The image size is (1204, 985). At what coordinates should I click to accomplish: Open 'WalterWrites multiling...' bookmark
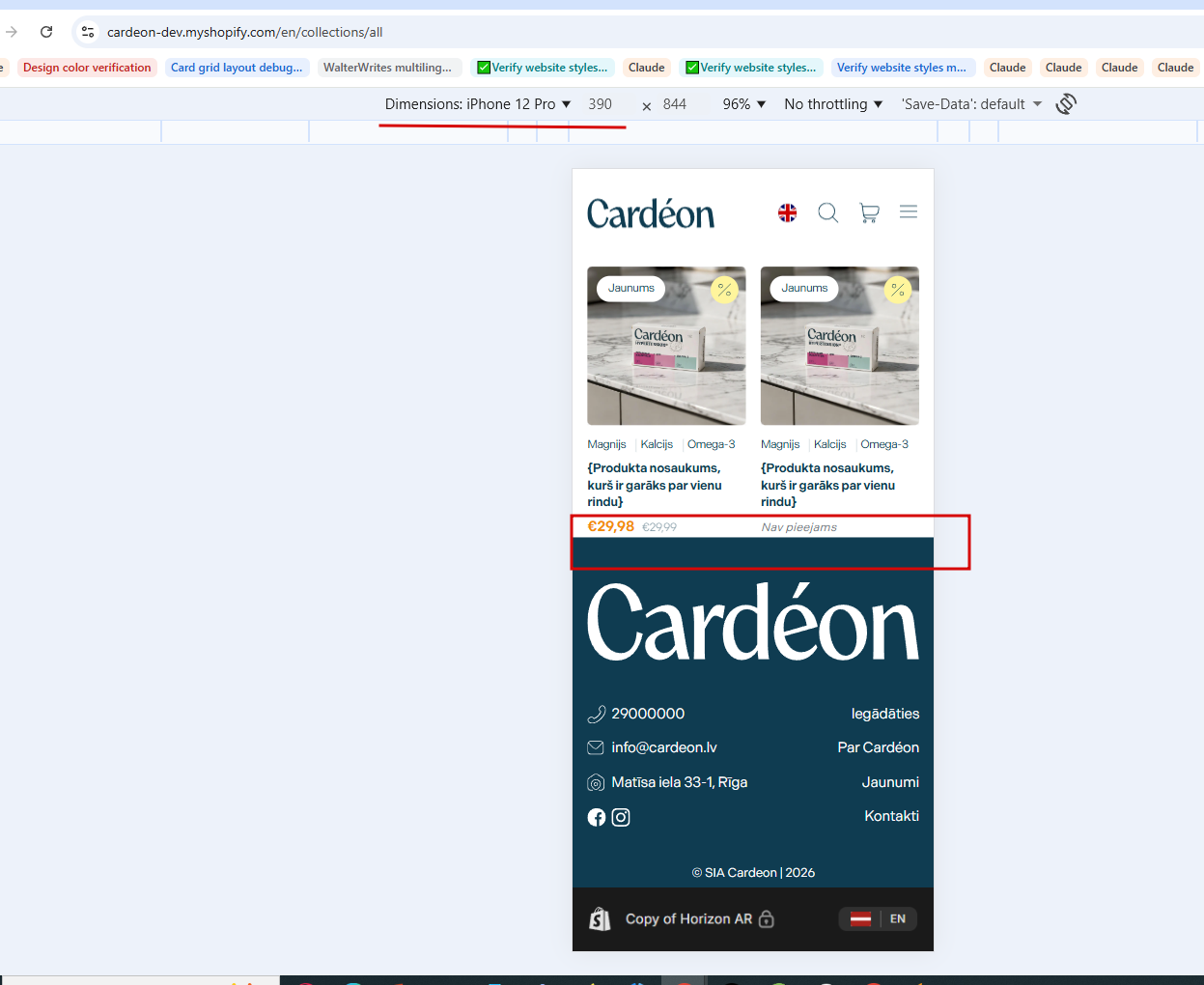click(x=387, y=68)
